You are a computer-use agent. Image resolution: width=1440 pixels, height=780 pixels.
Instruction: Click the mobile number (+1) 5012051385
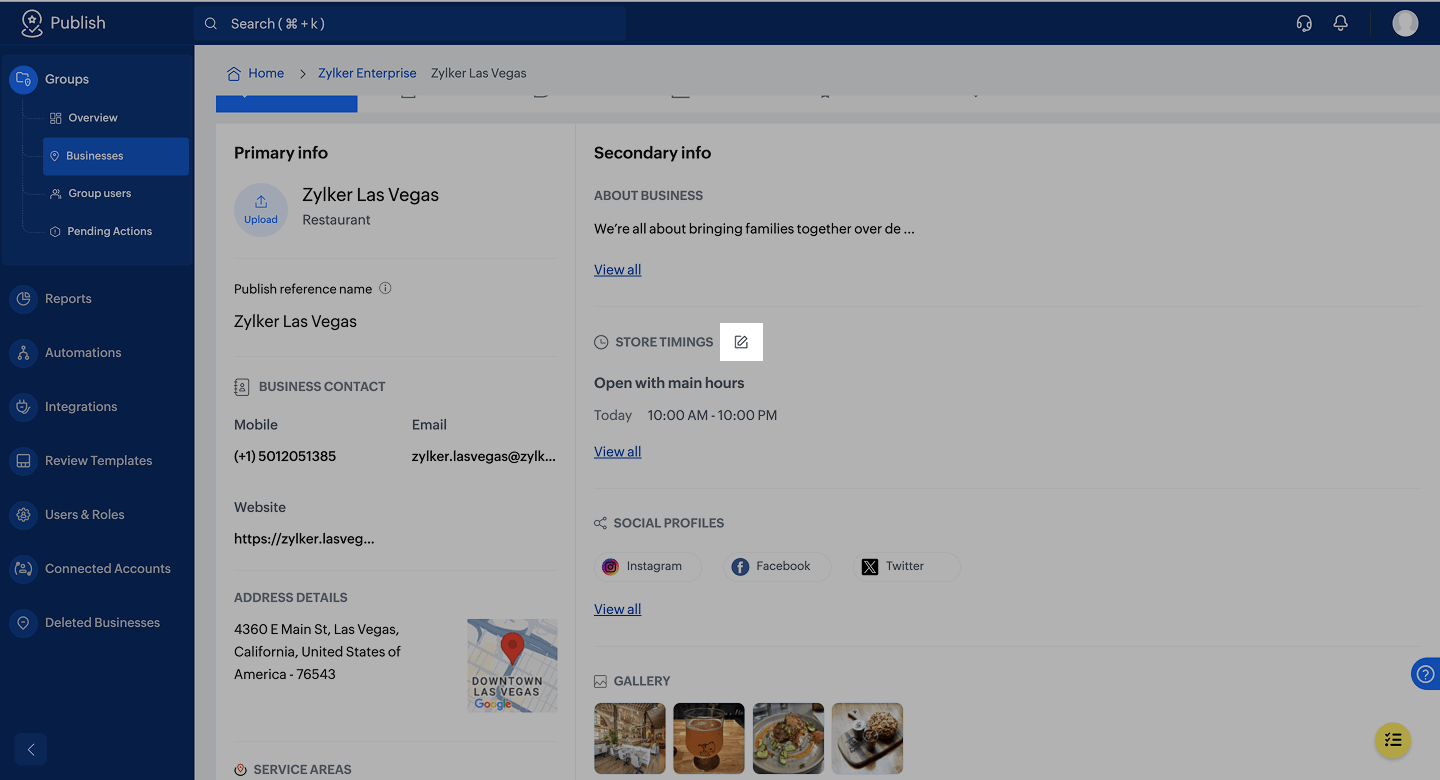[285, 456]
